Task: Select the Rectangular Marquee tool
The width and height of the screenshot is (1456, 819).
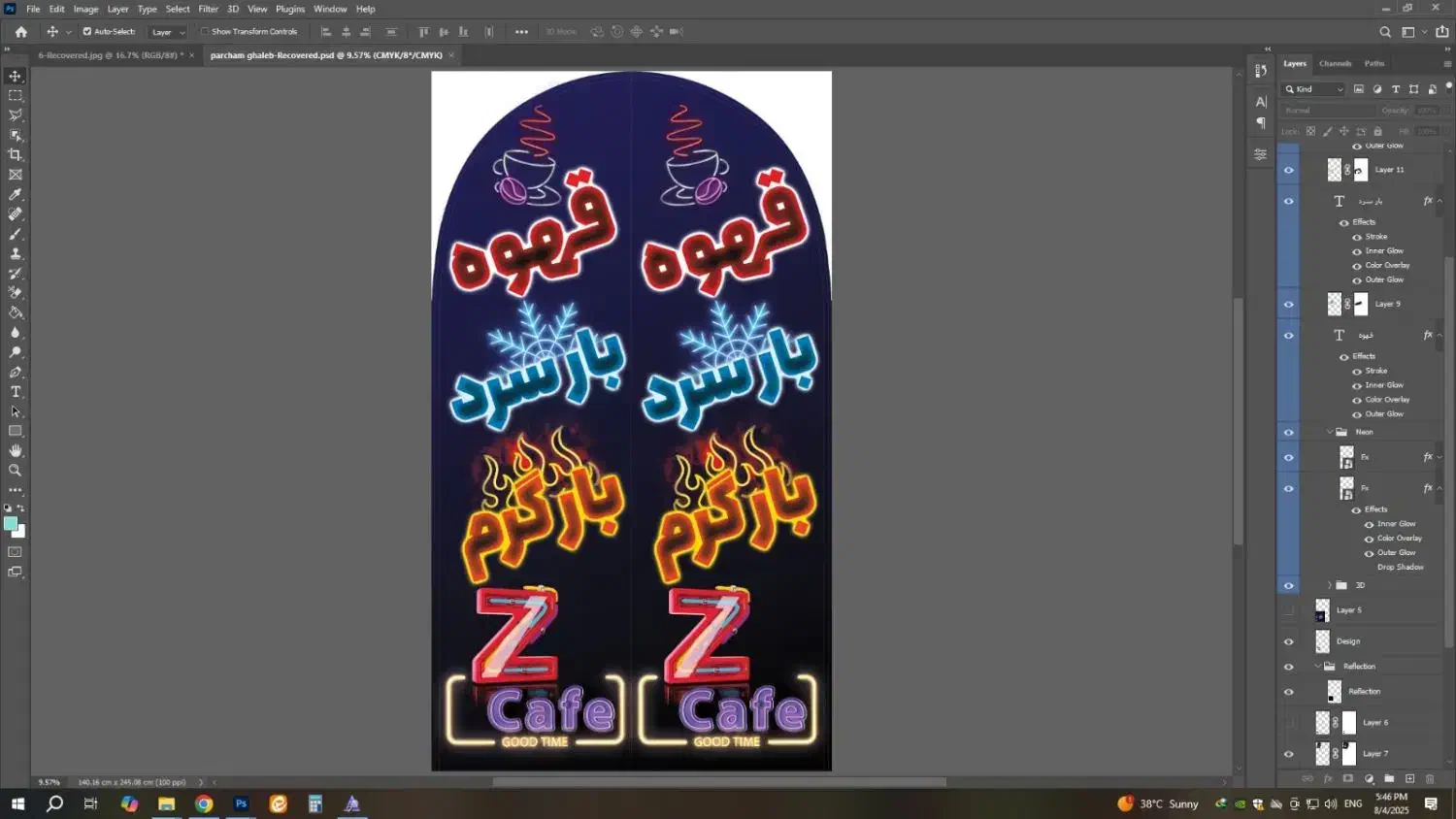Action: click(16, 95)
